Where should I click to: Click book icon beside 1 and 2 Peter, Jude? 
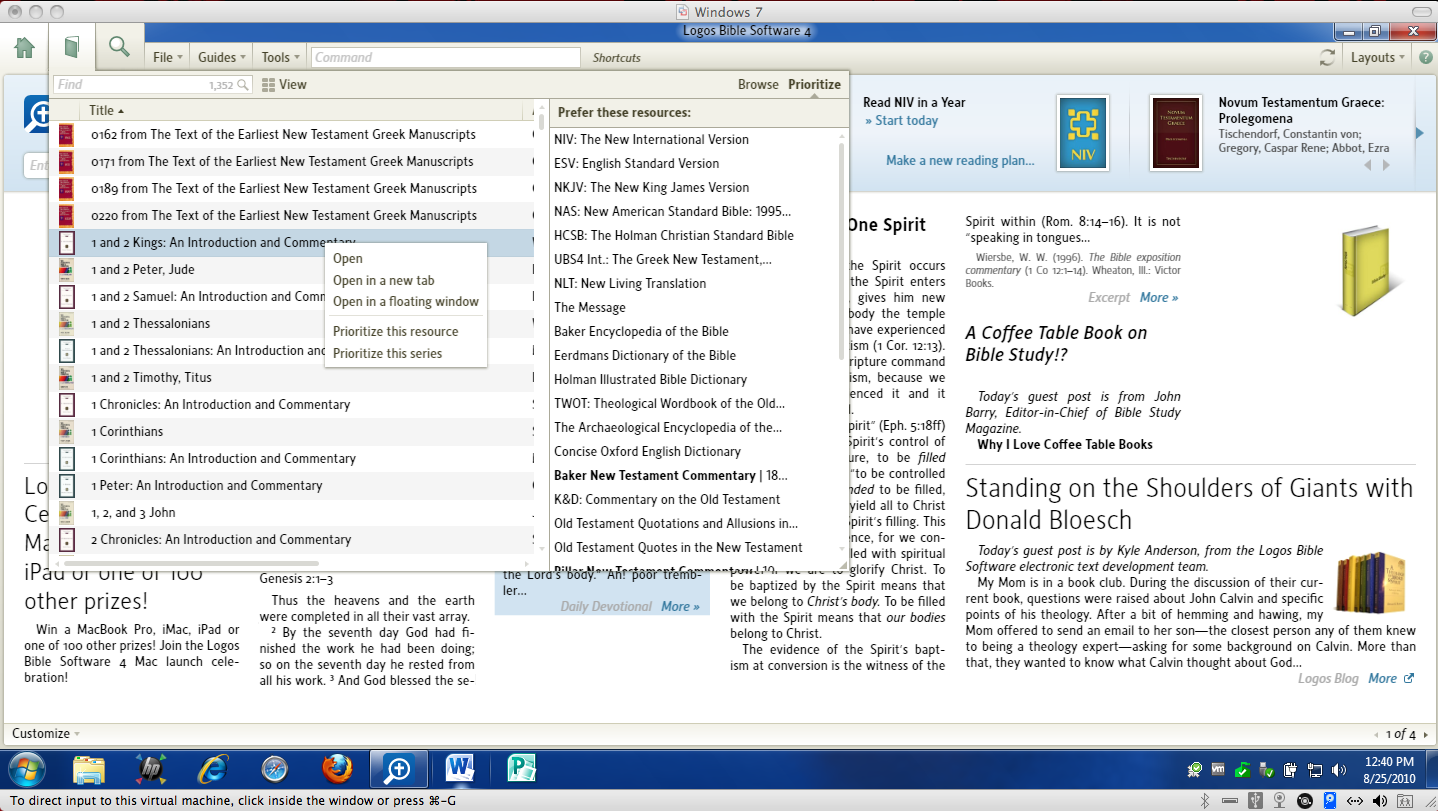[67, 270]
